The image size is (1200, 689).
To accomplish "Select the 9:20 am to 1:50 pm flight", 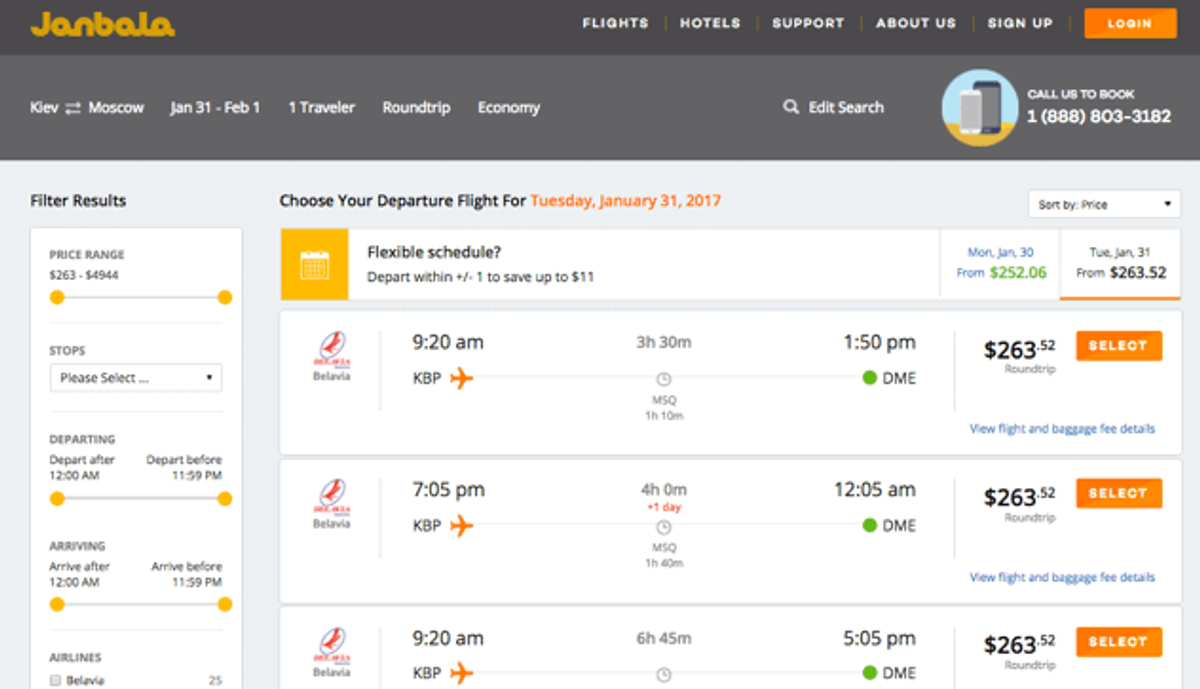I will point(1119,346).
